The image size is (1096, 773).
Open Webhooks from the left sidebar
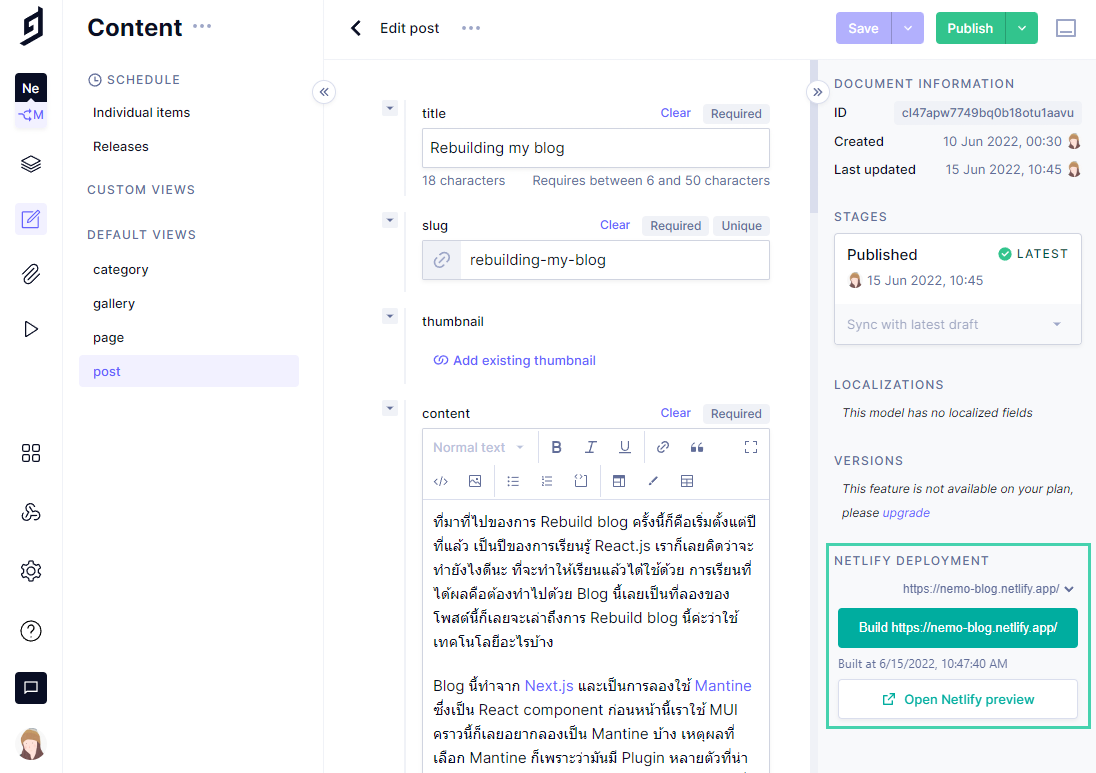31,512
